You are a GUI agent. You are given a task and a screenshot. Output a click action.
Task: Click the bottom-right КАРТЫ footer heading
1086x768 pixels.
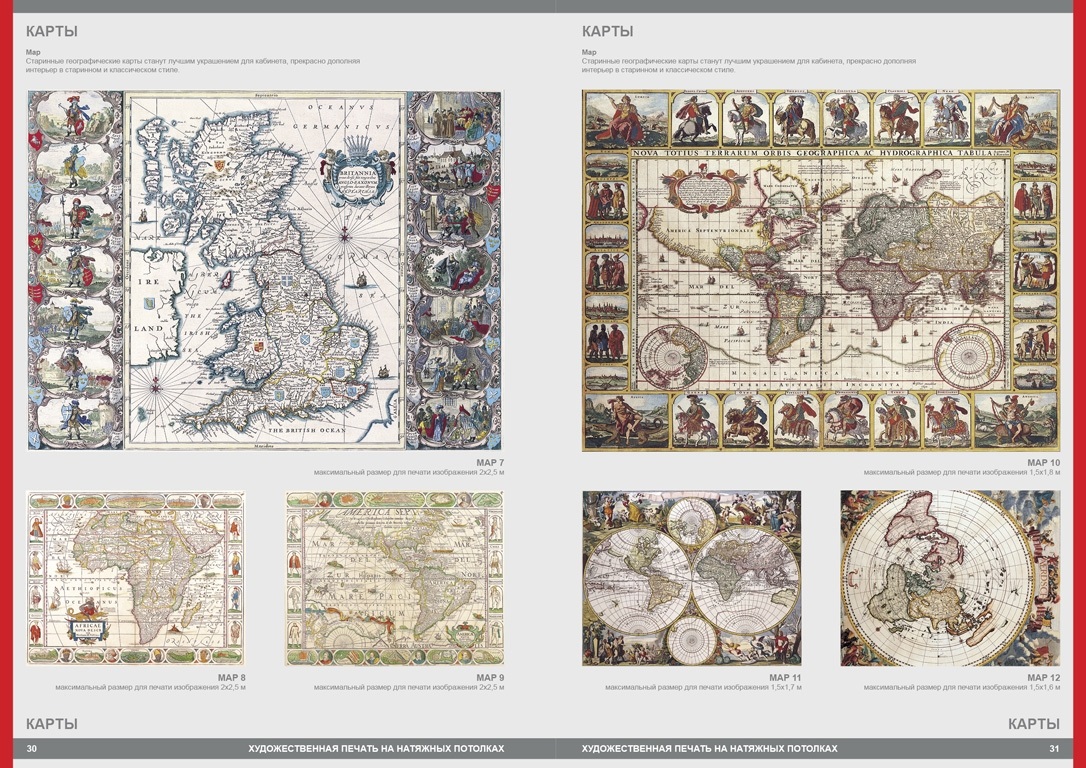coord(1034,724)
